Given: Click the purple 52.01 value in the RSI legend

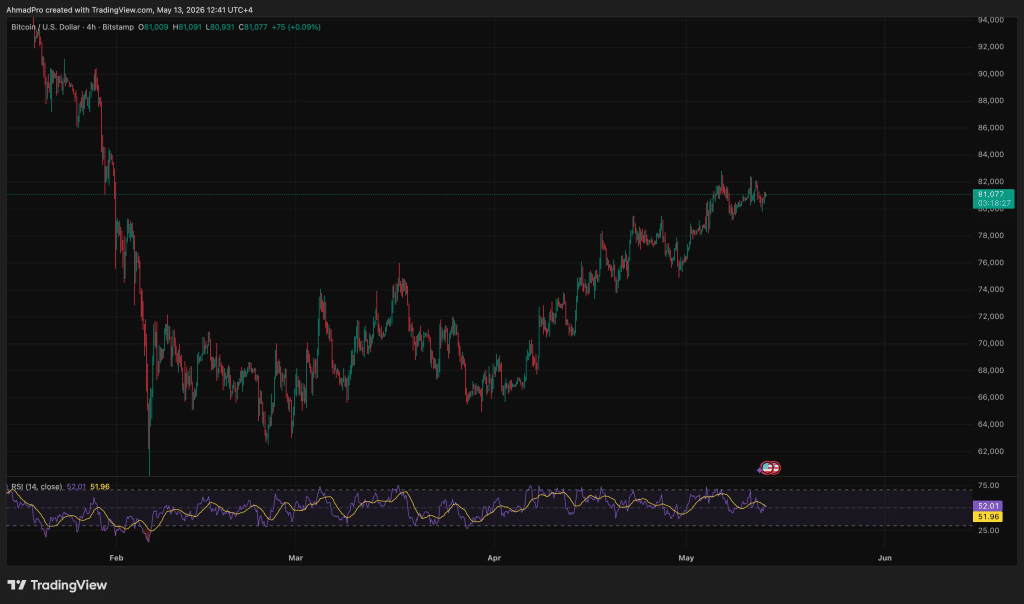Looking at the screenshot, I should [76, 487].
